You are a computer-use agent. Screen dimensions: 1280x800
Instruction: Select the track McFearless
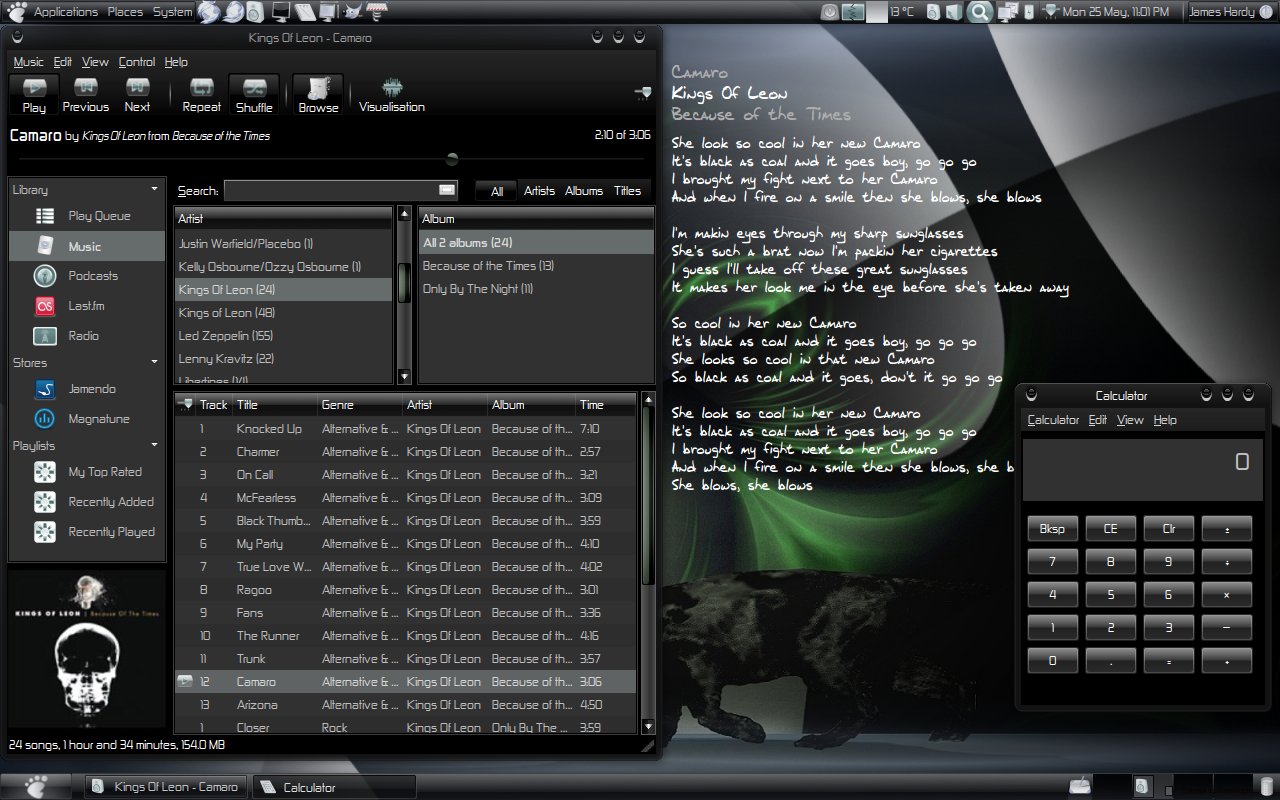[405, 498]
